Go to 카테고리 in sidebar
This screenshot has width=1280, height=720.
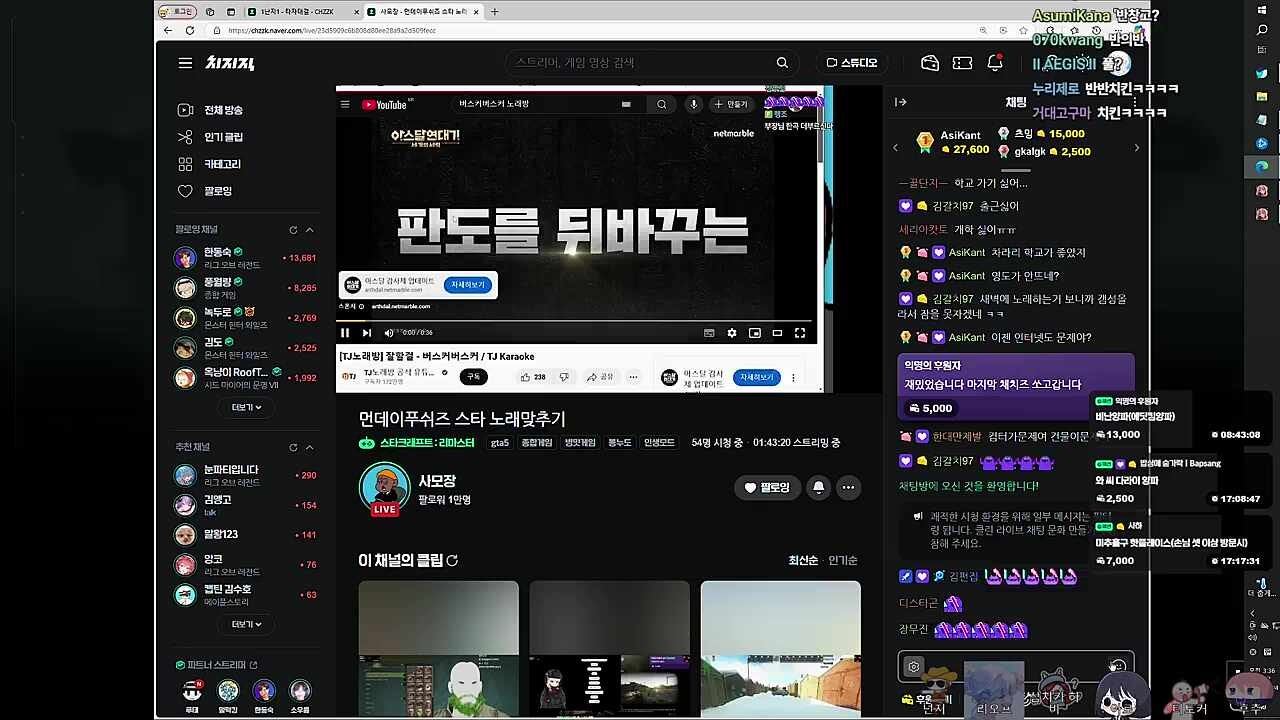209,164
